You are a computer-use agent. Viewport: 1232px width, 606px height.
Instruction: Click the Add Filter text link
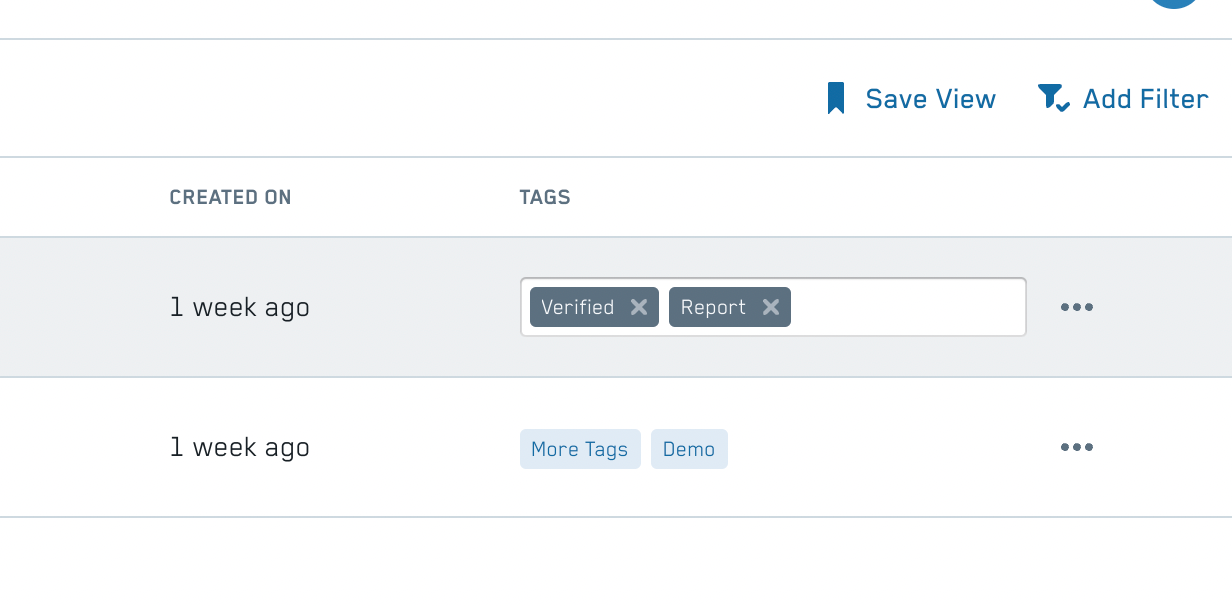tap(1145, 99)
